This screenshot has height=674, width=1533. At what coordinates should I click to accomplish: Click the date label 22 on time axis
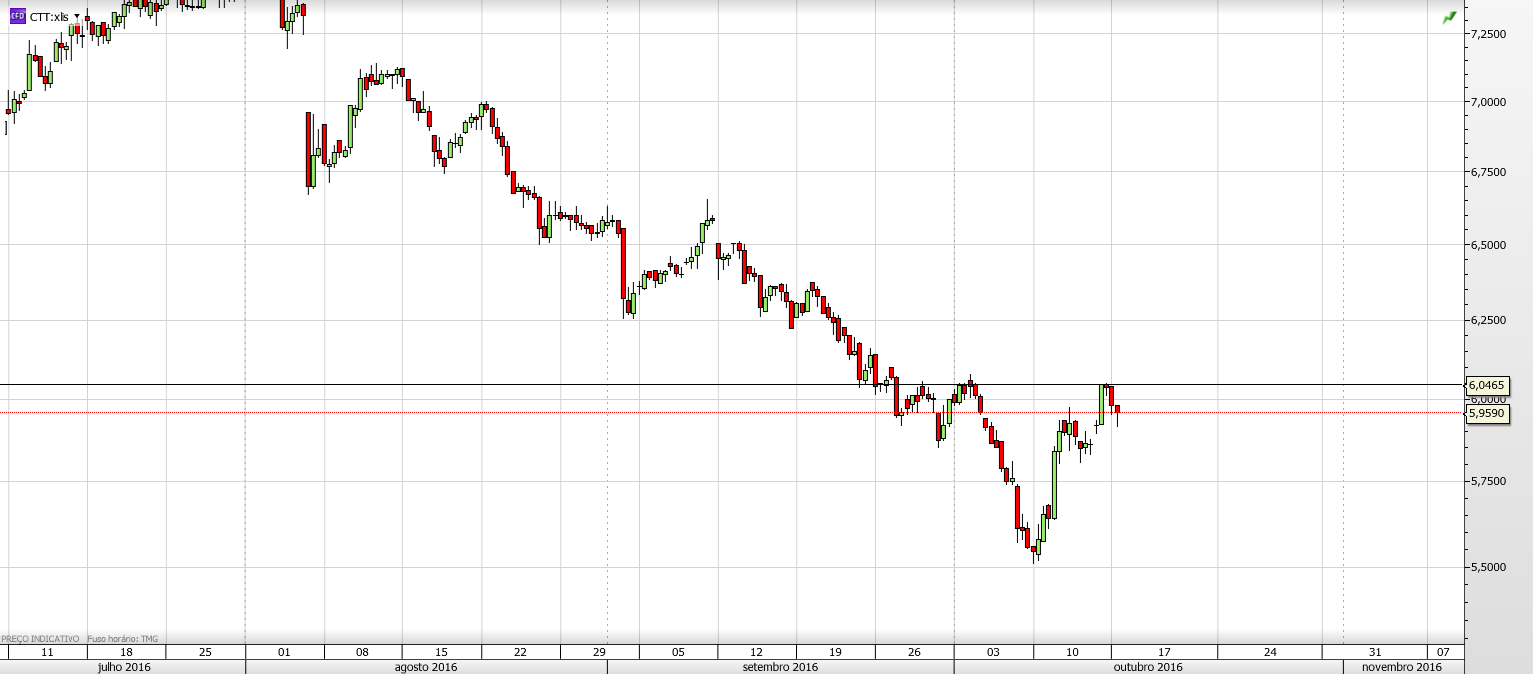click(520, 652)
